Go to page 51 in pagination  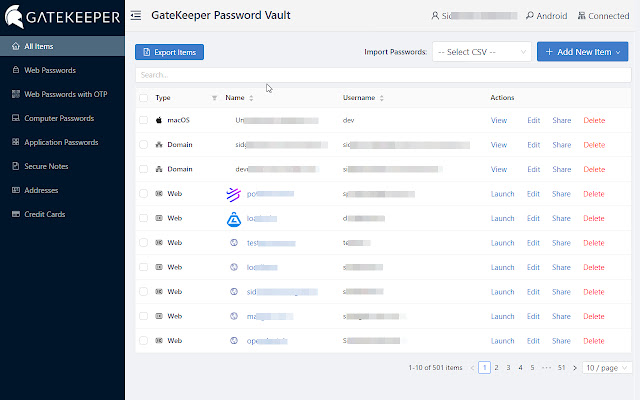pos(562,368)
